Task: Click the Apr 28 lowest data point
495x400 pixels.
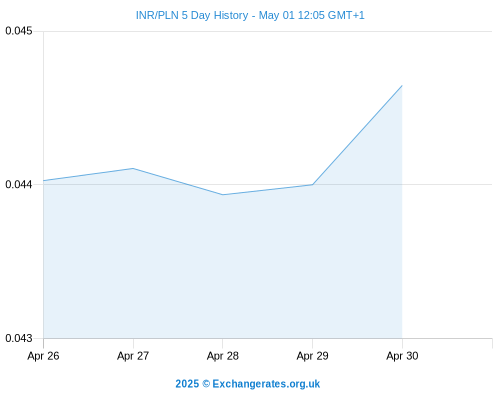Action: [x=223, y=195]
